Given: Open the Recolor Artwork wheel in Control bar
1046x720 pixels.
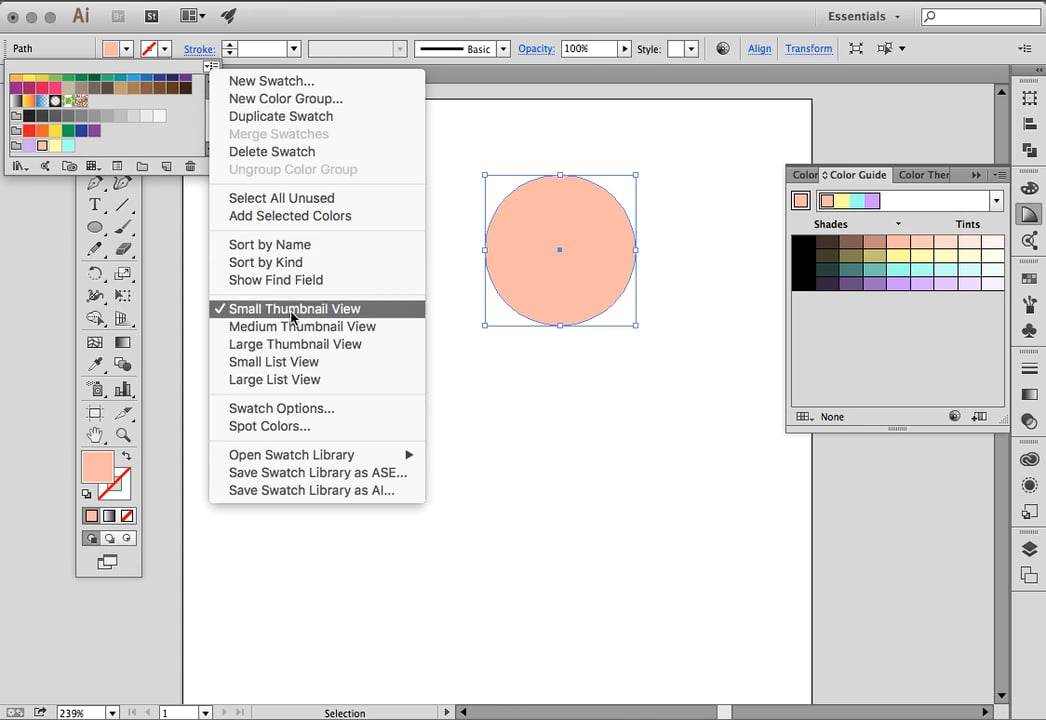Looking at the screenshot, I should coord(722,48).
